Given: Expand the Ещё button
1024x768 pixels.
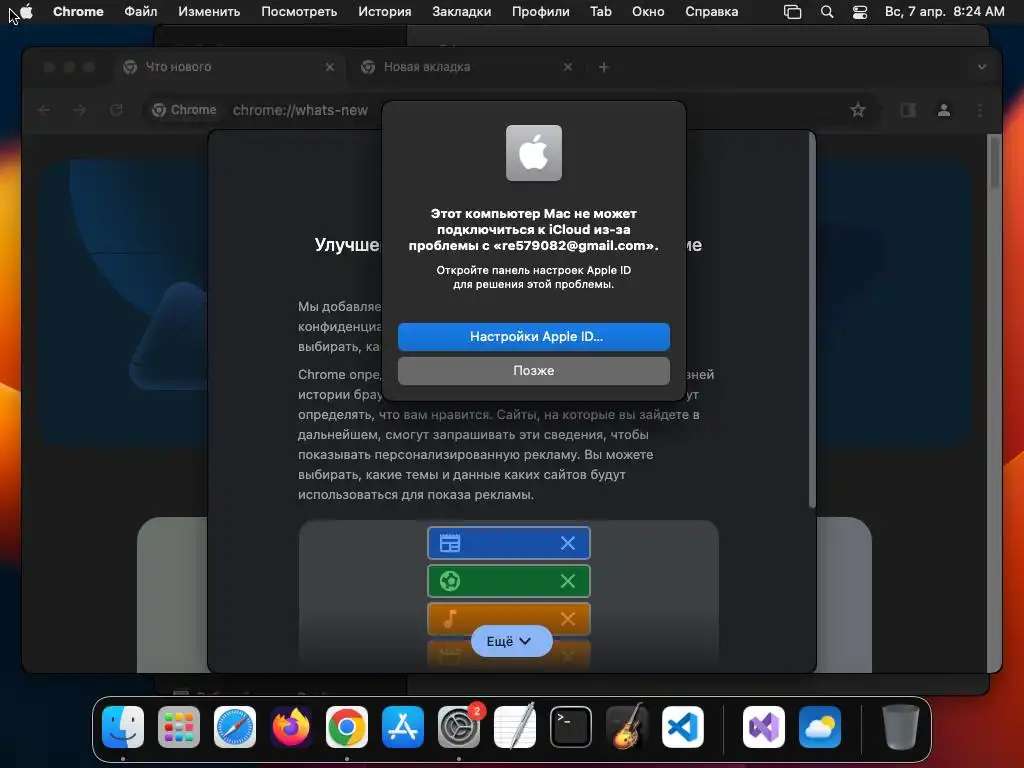Looking at the screenshot, I should point(511,641).
